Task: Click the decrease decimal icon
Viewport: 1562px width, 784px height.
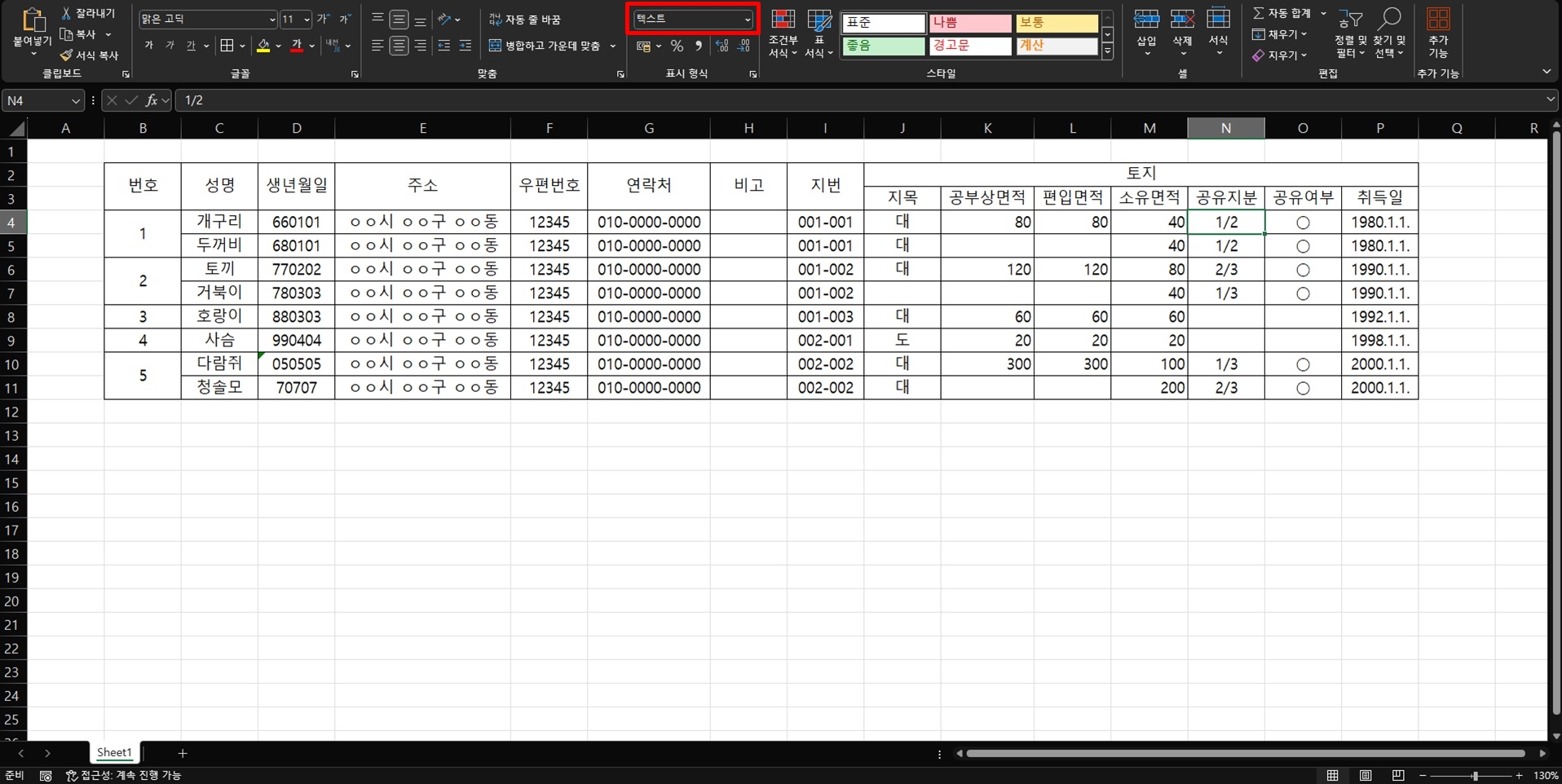Action: (x=743, y=46)
